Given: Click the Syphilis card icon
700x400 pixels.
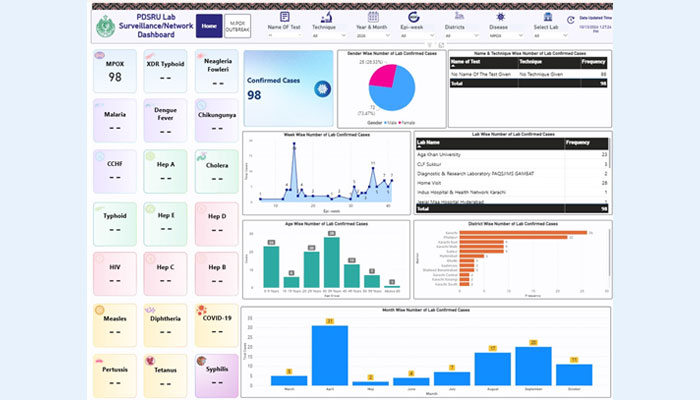Looking at the screenshot, I should [x=202, y=361].
